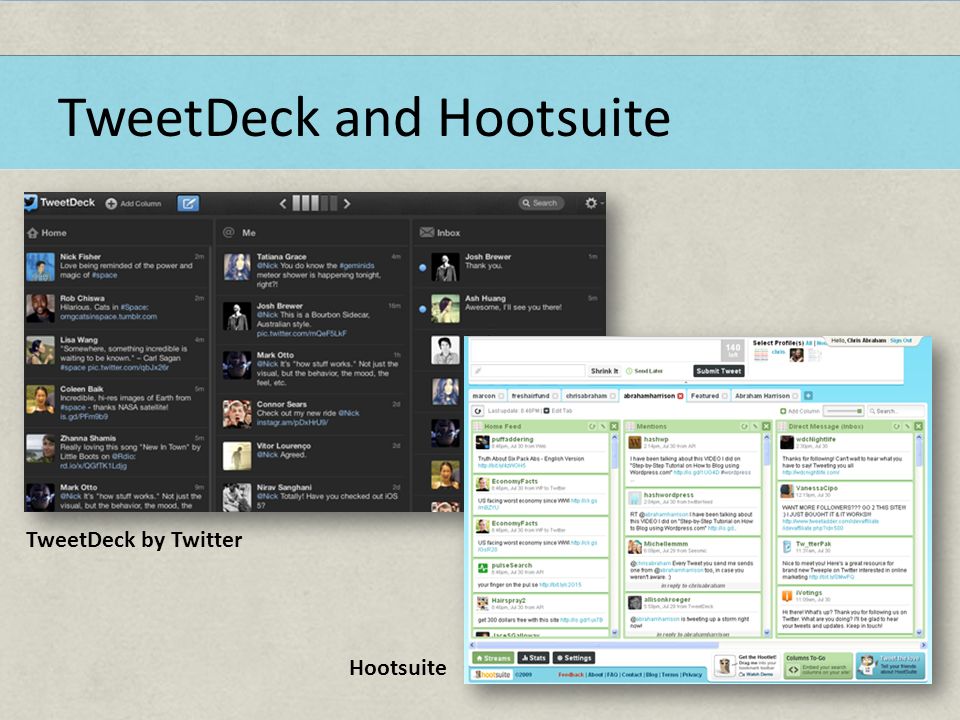Click Add Column in Hootsuite
The width and height of the screenshot is (960, 720).
[800, 411]
